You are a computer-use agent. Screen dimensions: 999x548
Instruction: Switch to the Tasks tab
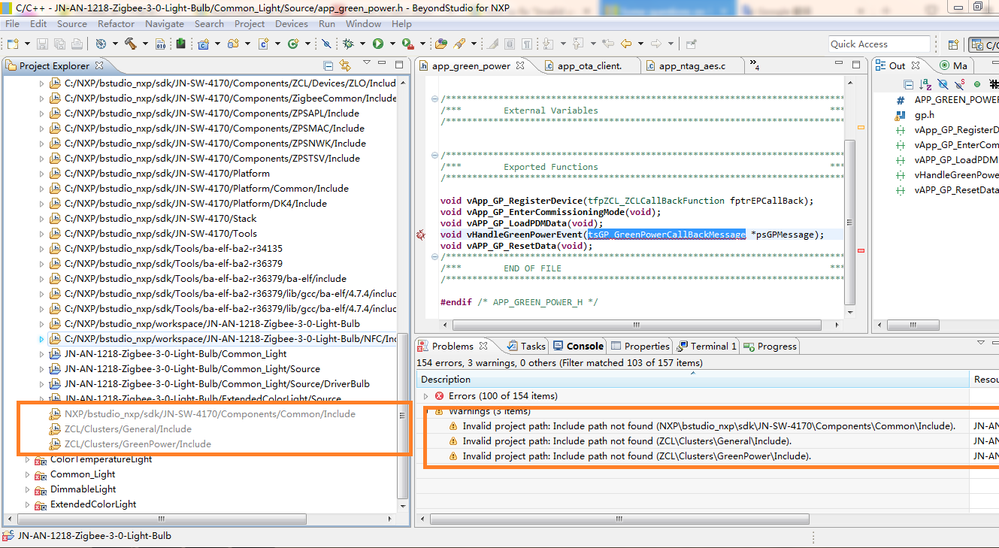527,346
